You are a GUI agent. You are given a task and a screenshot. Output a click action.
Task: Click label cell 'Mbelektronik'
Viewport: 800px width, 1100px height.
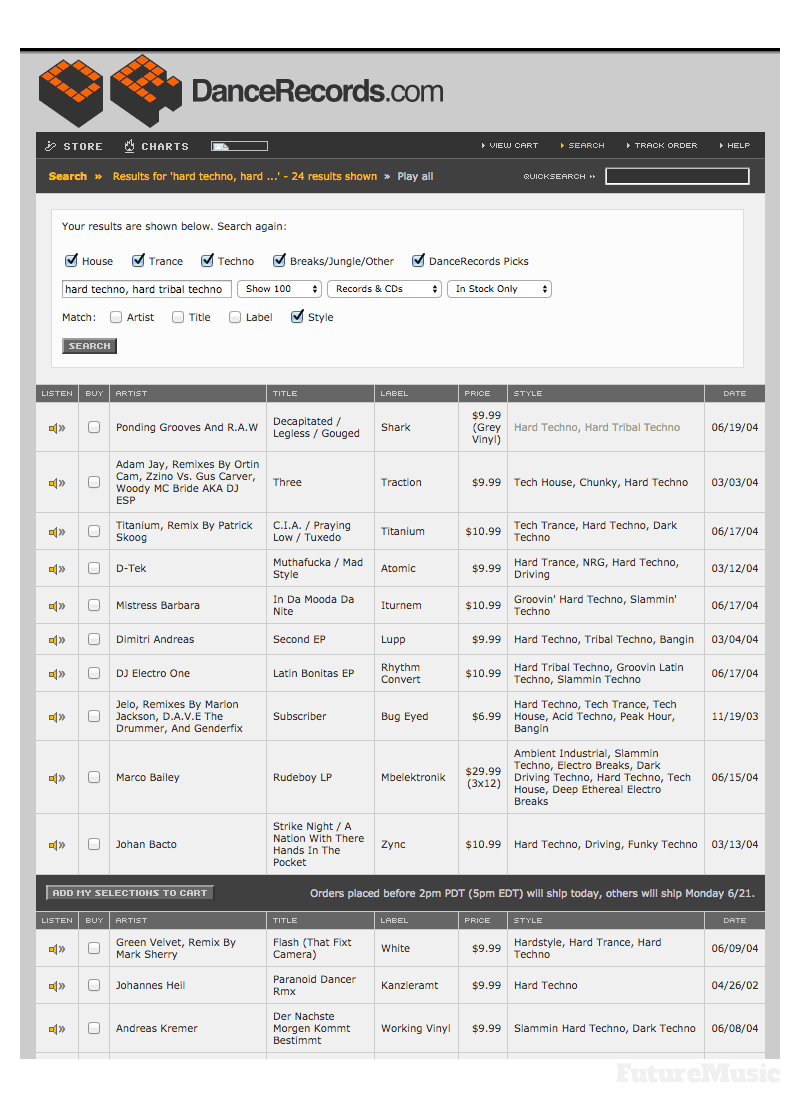(x=413, y=777)
